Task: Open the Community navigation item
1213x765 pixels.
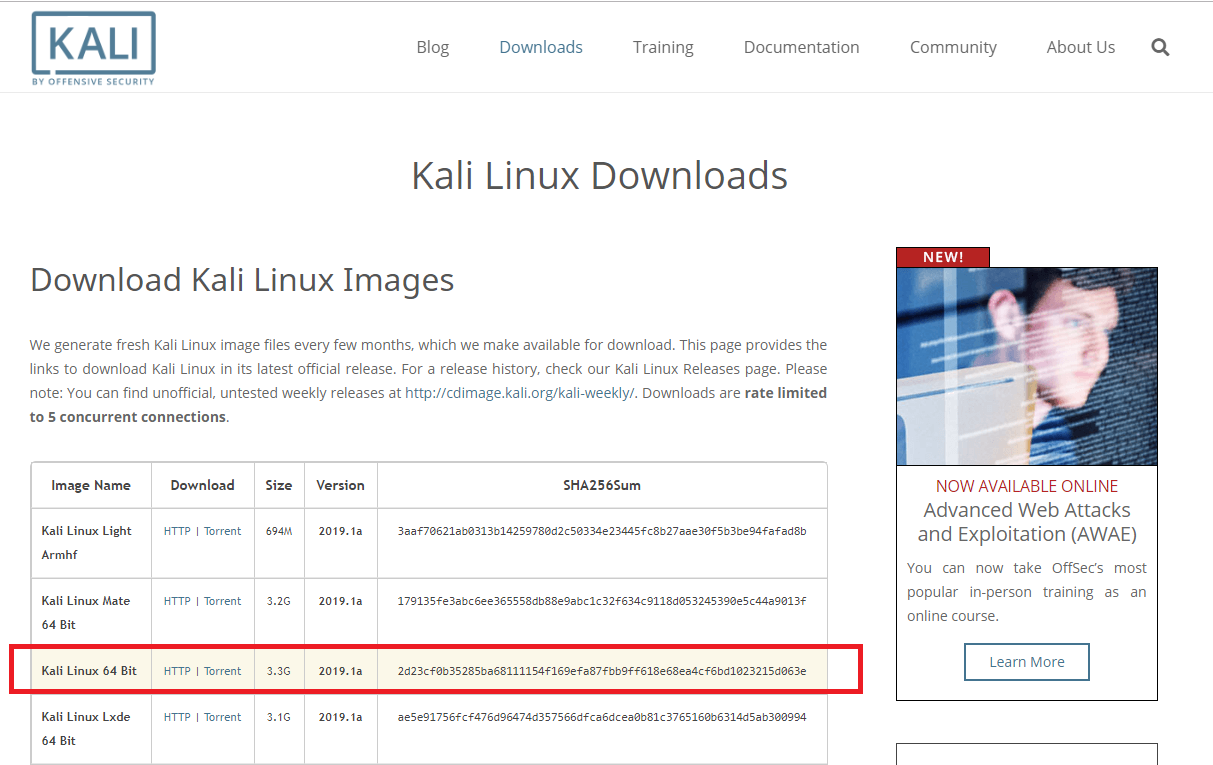Action: (953, 47)
